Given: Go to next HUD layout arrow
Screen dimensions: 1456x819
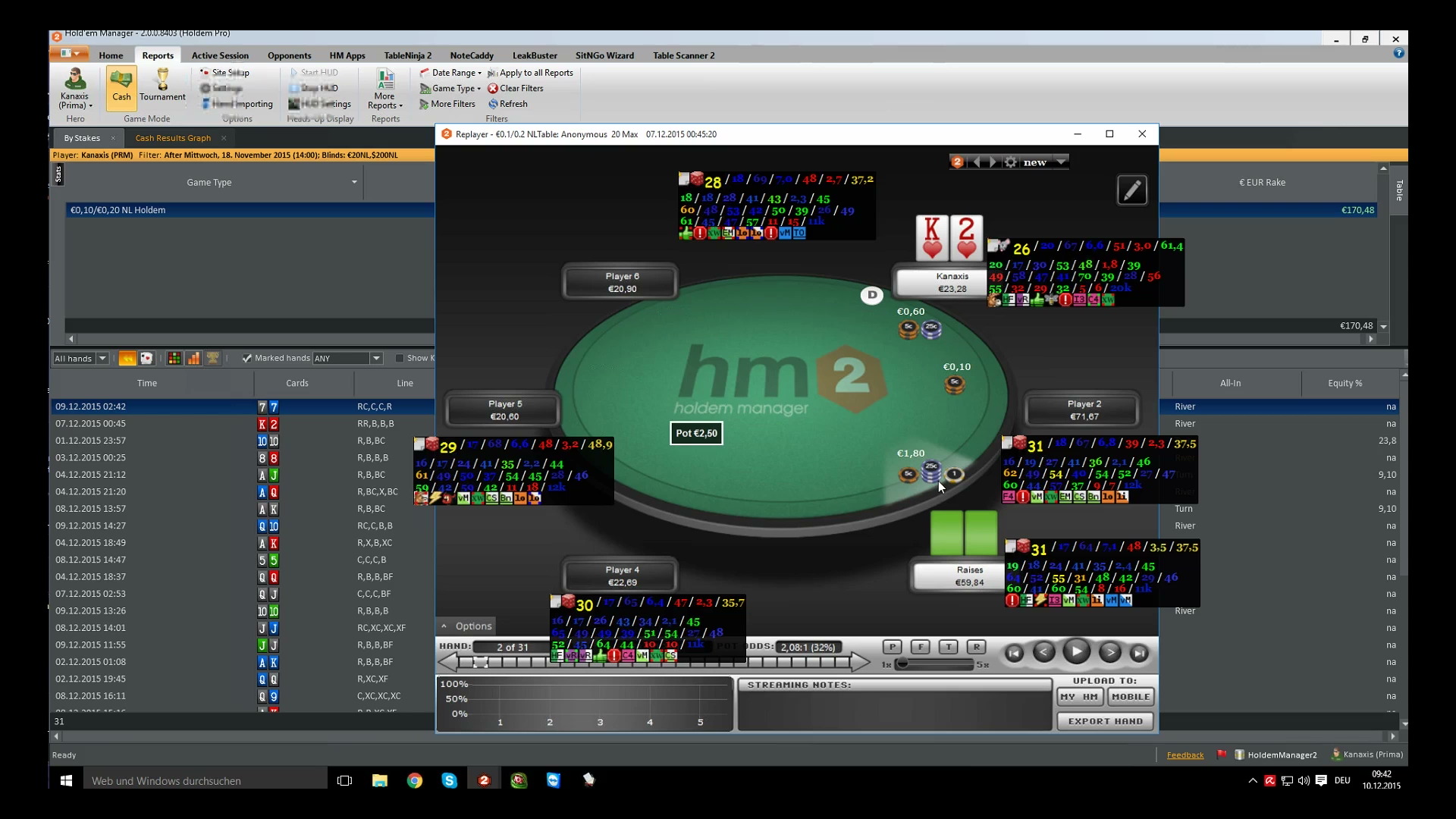Looking at the screenshot, I should pos(993,162).
